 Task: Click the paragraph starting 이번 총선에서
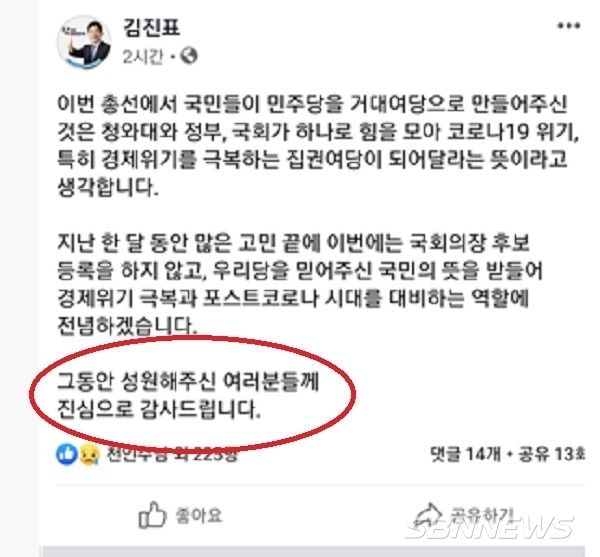(318, 146)
